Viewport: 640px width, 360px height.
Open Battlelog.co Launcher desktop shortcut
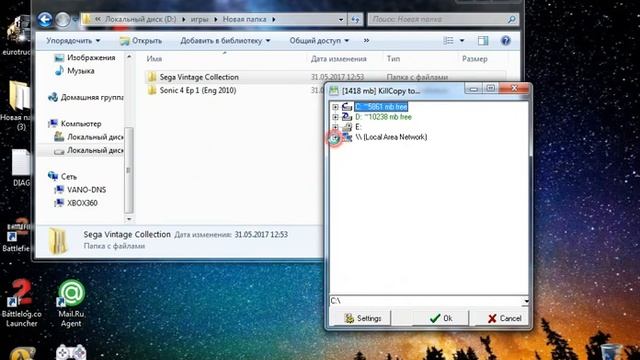[x=21, y=303]
